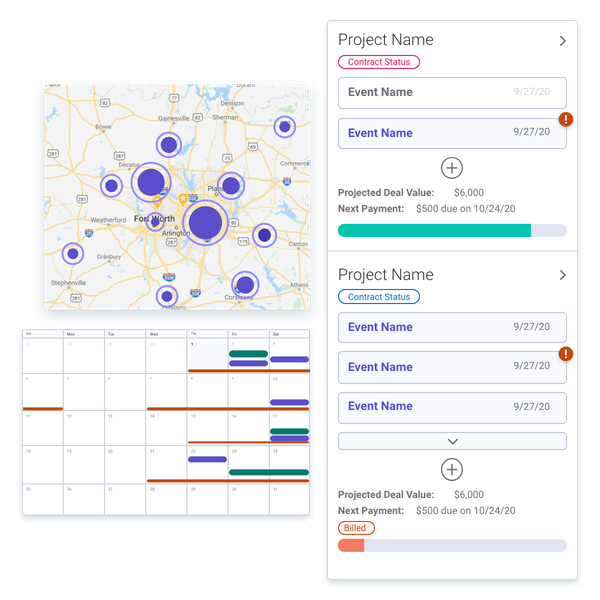Screen dimensions: 600x600
Task: Select the purple event on calendar day 22
Action: 207,459
